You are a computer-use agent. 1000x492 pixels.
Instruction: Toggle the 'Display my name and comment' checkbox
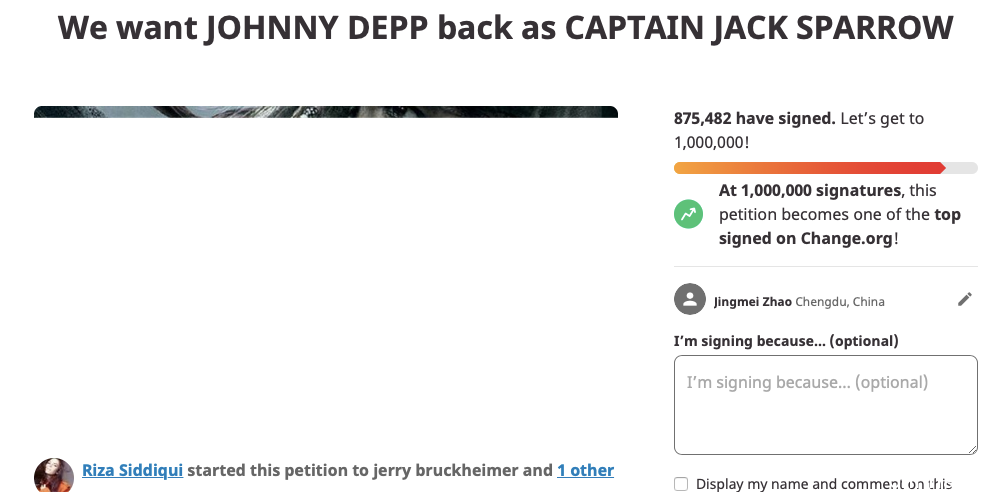click(681, 484)
